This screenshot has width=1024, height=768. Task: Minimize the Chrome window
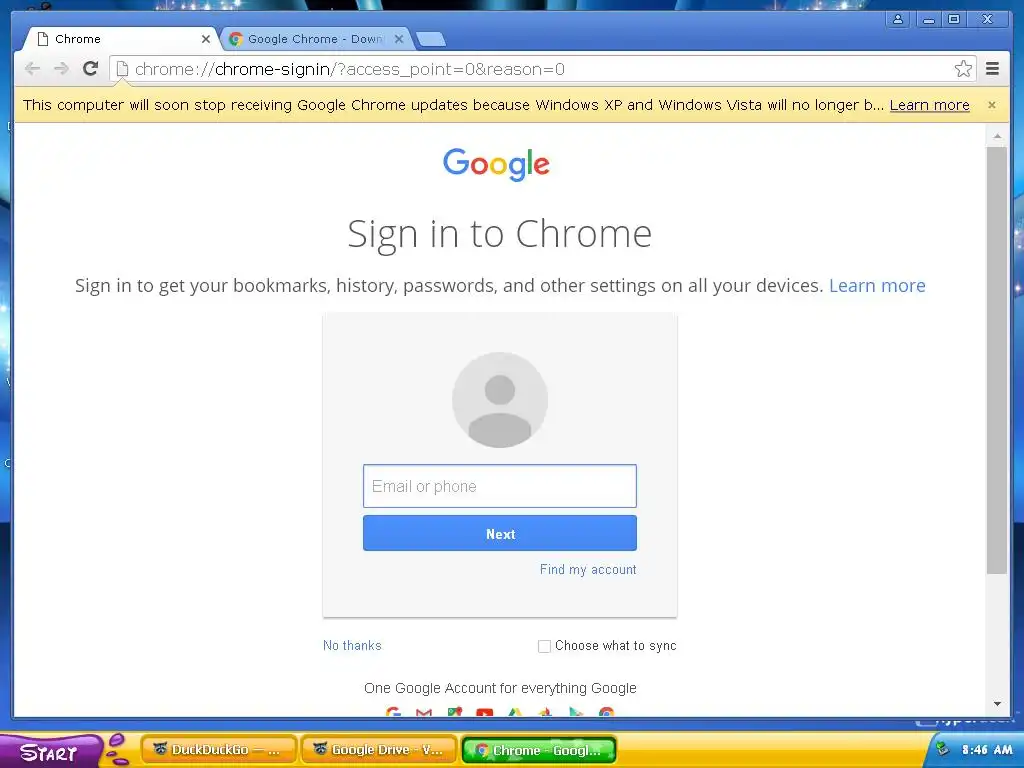(x=928, y=20)
